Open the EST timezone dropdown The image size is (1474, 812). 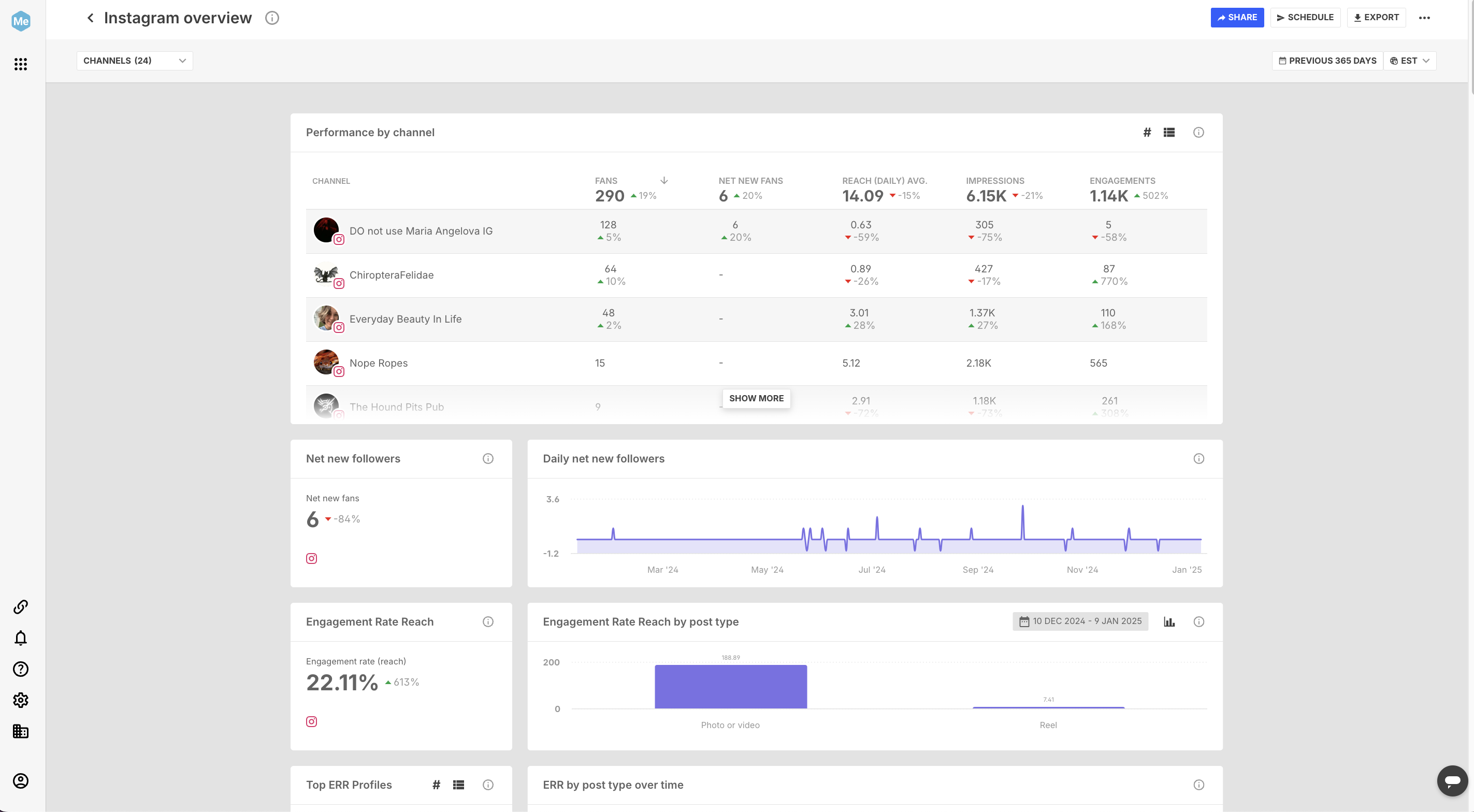pyautogui.click(x=1409, y=61)
